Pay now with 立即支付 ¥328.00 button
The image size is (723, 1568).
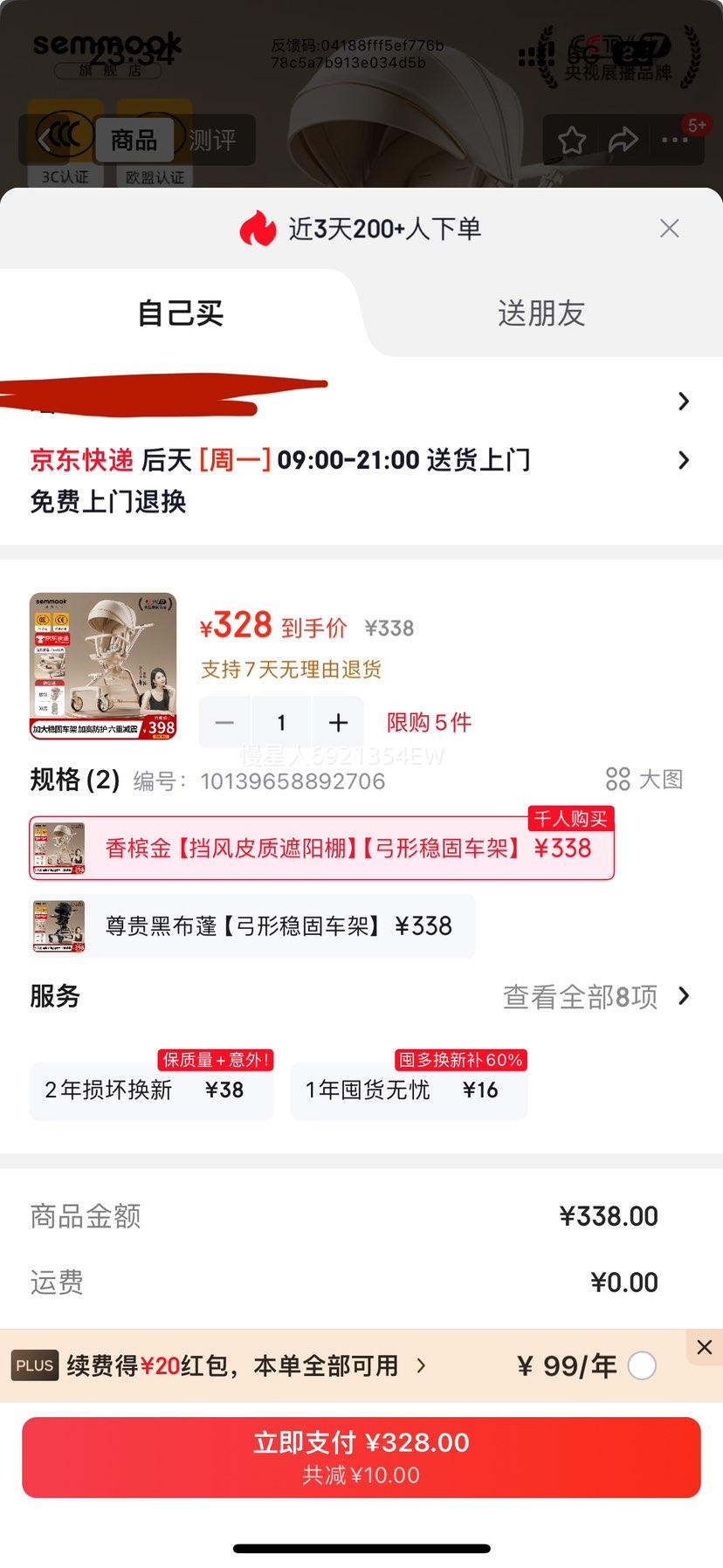pos(361,1457)
